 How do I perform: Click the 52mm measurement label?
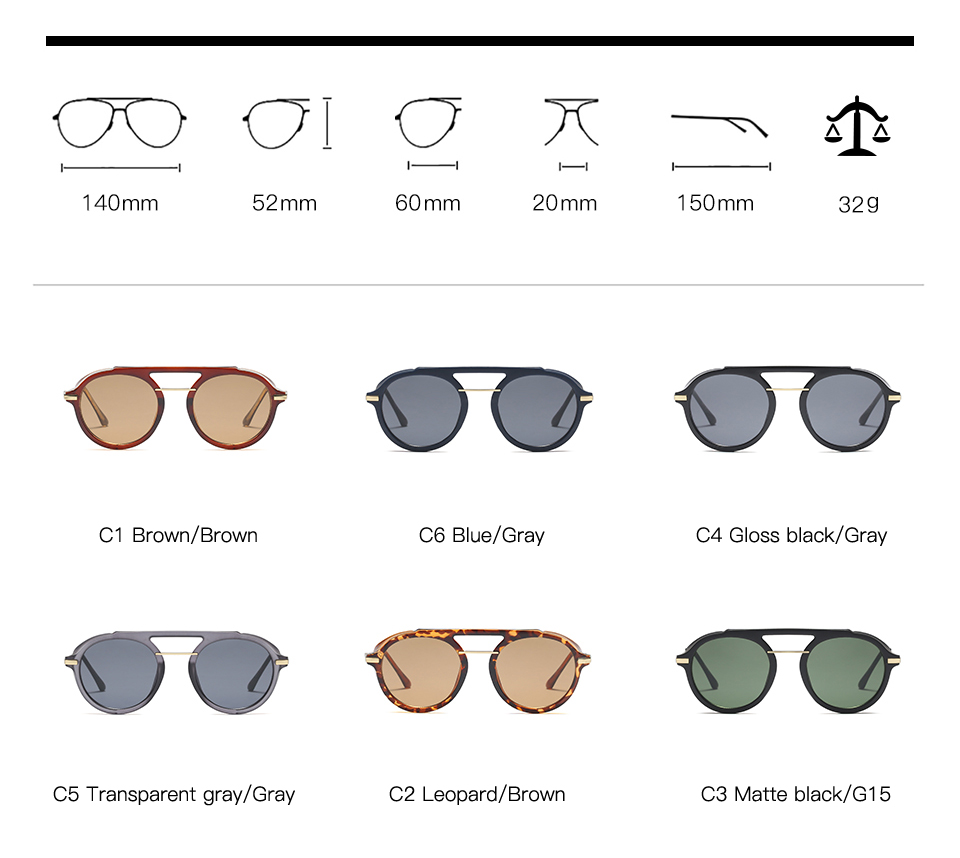[285, 203]
